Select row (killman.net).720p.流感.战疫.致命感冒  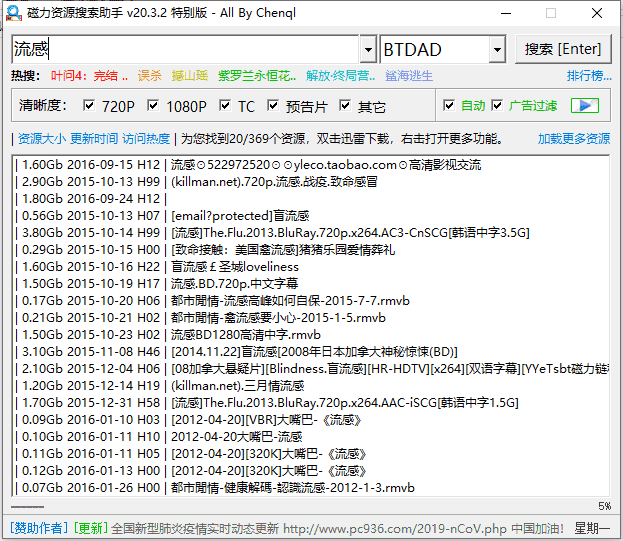[311, 182]
